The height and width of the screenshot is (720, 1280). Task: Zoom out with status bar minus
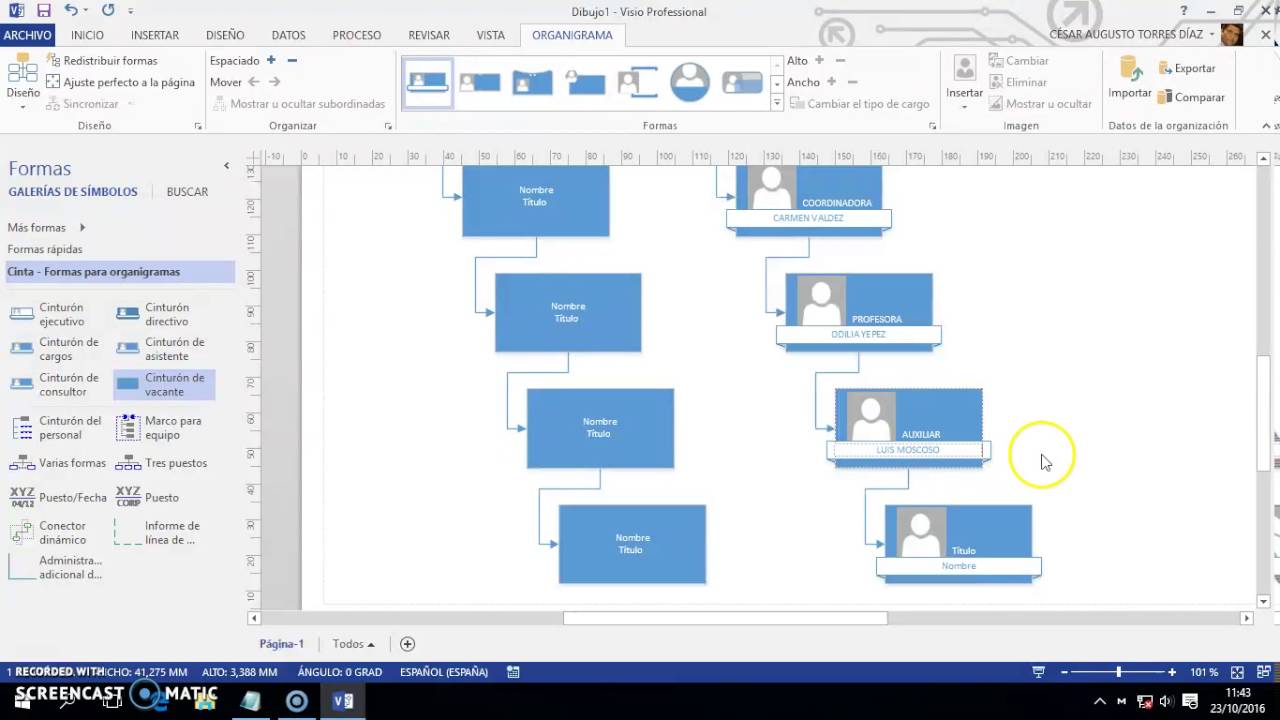click(1064, 672)
